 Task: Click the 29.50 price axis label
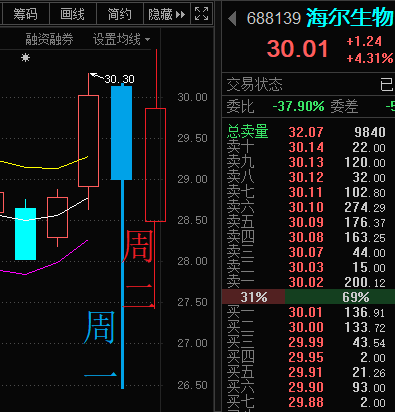pyautogui.click(x=192, y=138)
